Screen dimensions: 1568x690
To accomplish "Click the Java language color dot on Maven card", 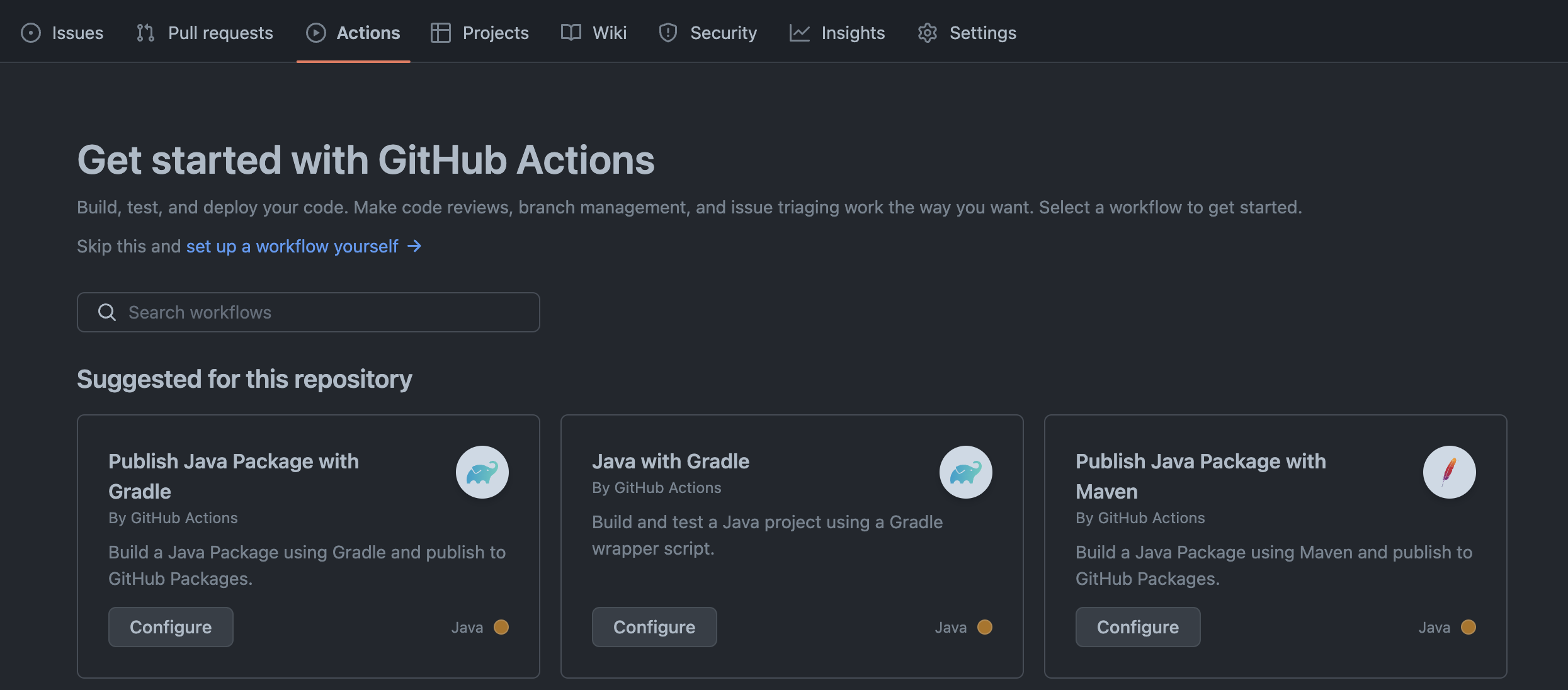I will coord(1468,627).
